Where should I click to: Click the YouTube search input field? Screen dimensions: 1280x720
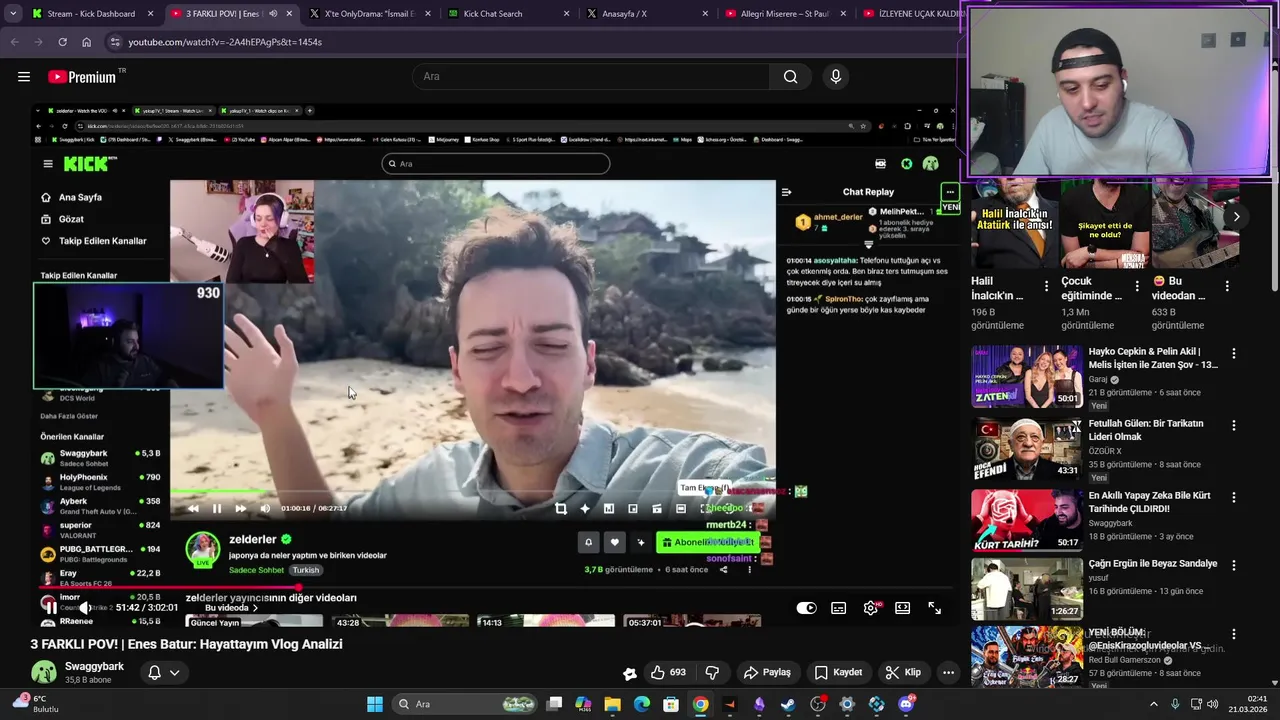click(590, 77)
